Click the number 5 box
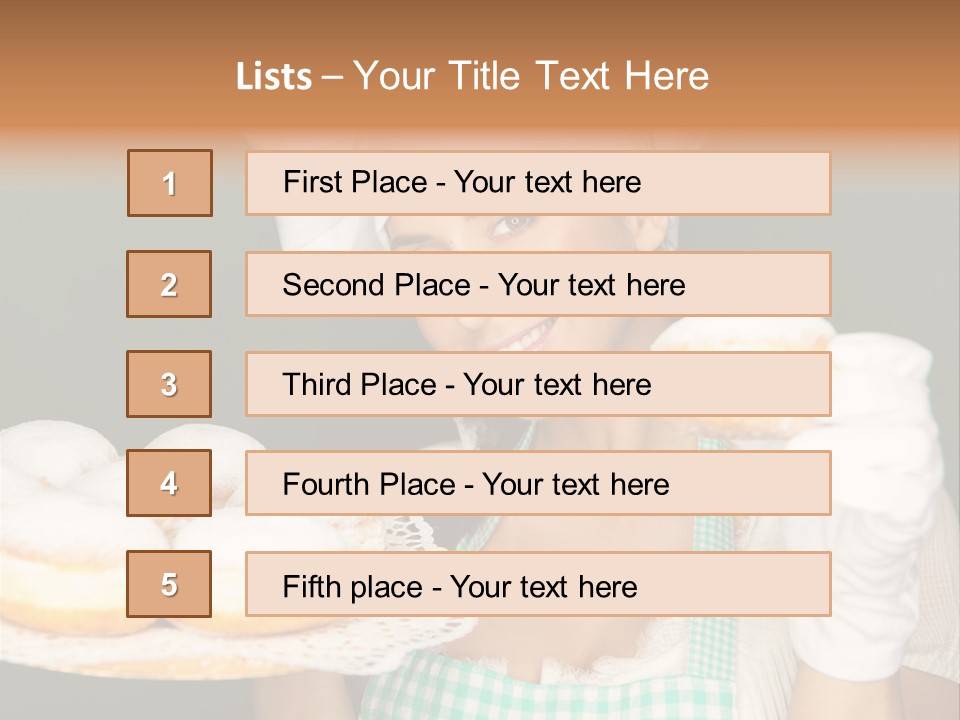 [x=170, y=584]
